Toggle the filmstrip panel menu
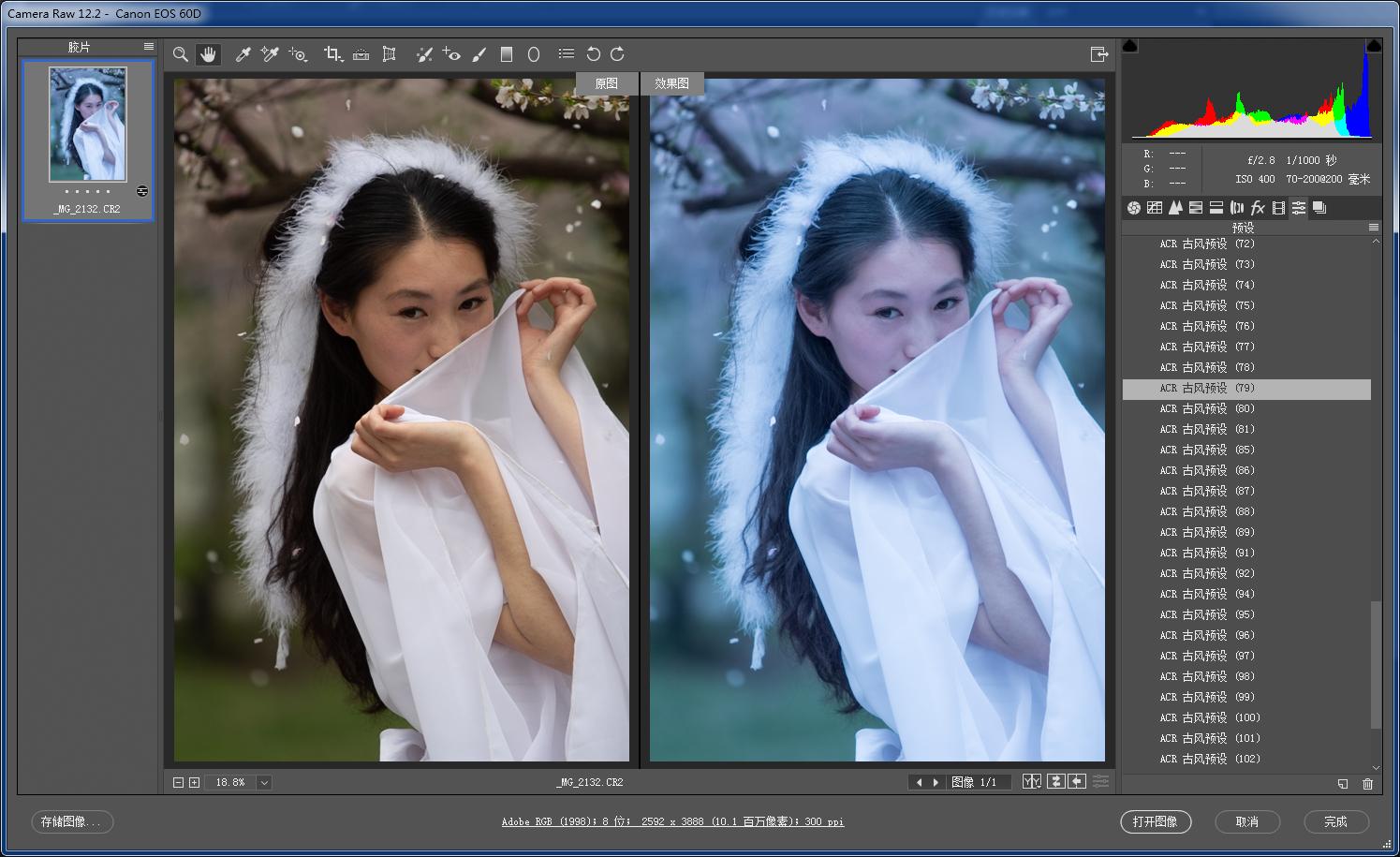 [147, 45]
